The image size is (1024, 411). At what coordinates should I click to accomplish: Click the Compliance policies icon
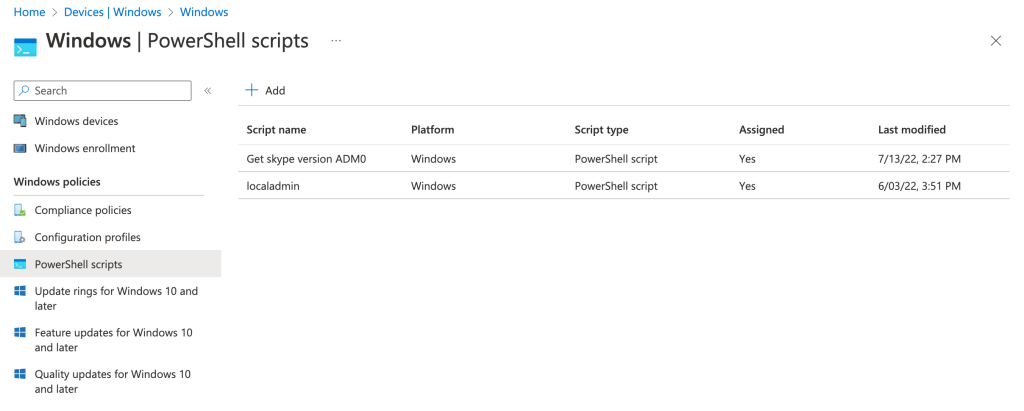[x=20, y=210]
